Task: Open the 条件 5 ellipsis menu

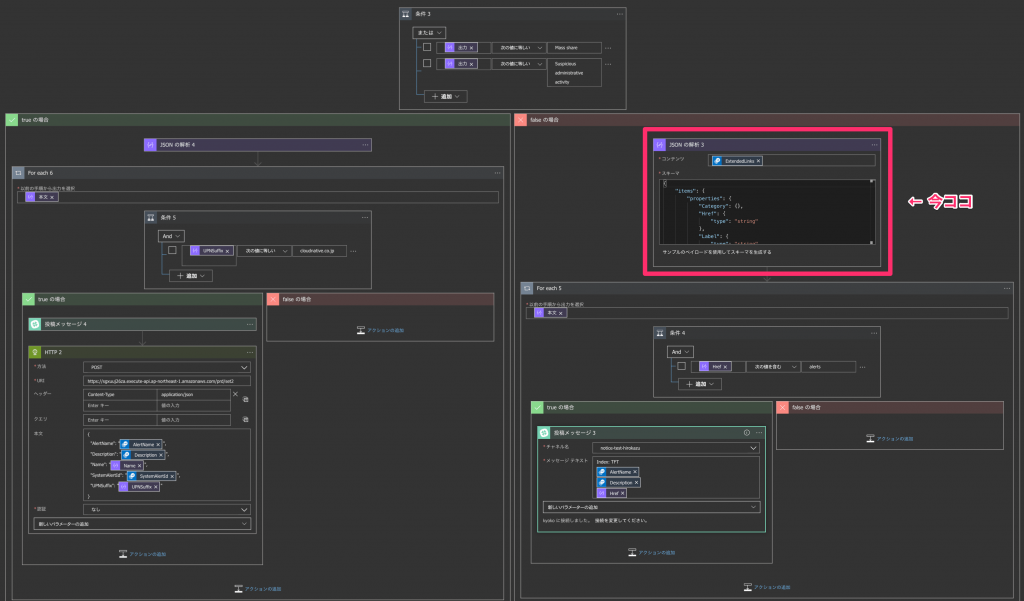Action: [x=365, y=218]
